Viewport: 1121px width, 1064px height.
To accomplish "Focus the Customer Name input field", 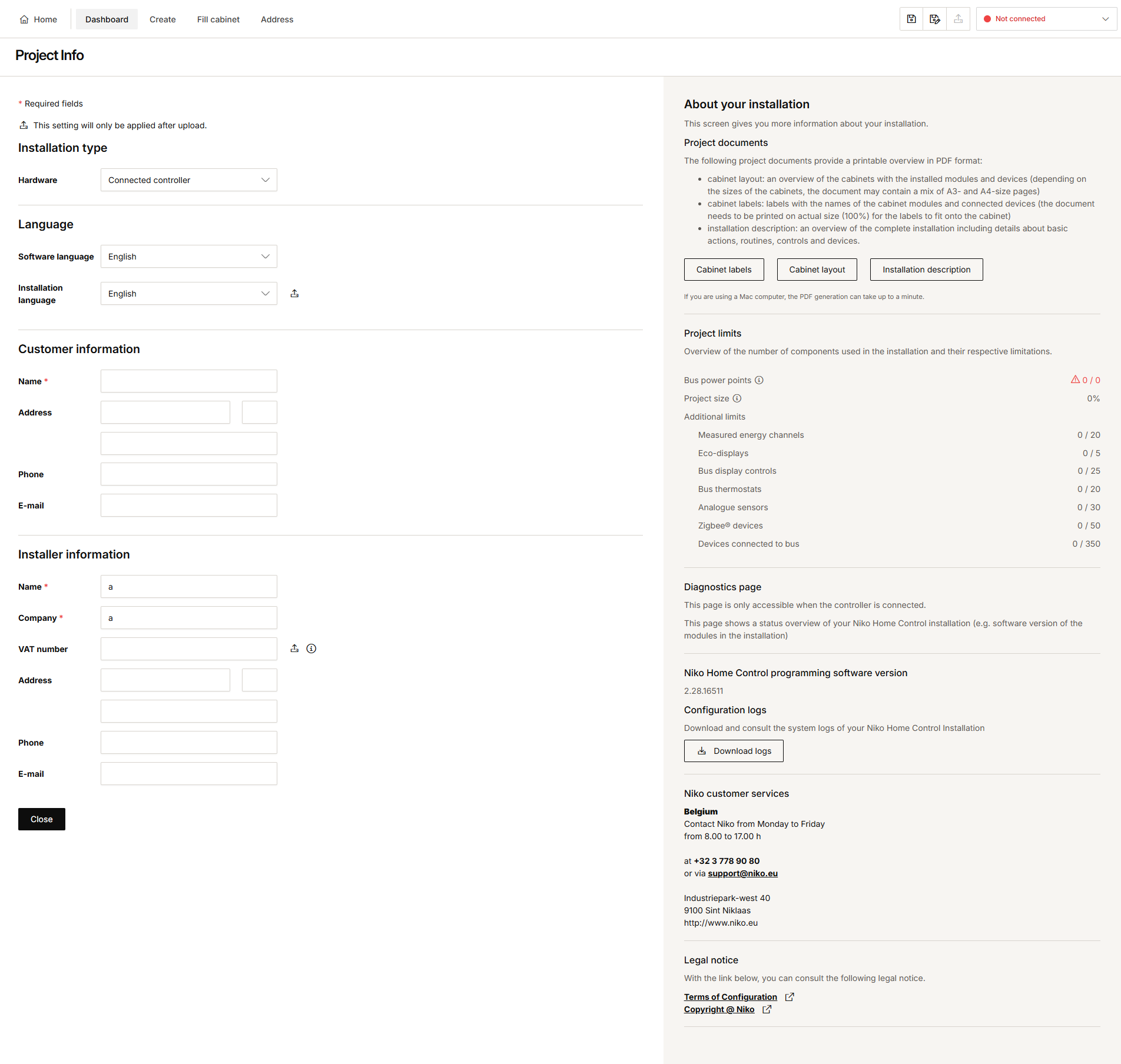I will [189, 381].
